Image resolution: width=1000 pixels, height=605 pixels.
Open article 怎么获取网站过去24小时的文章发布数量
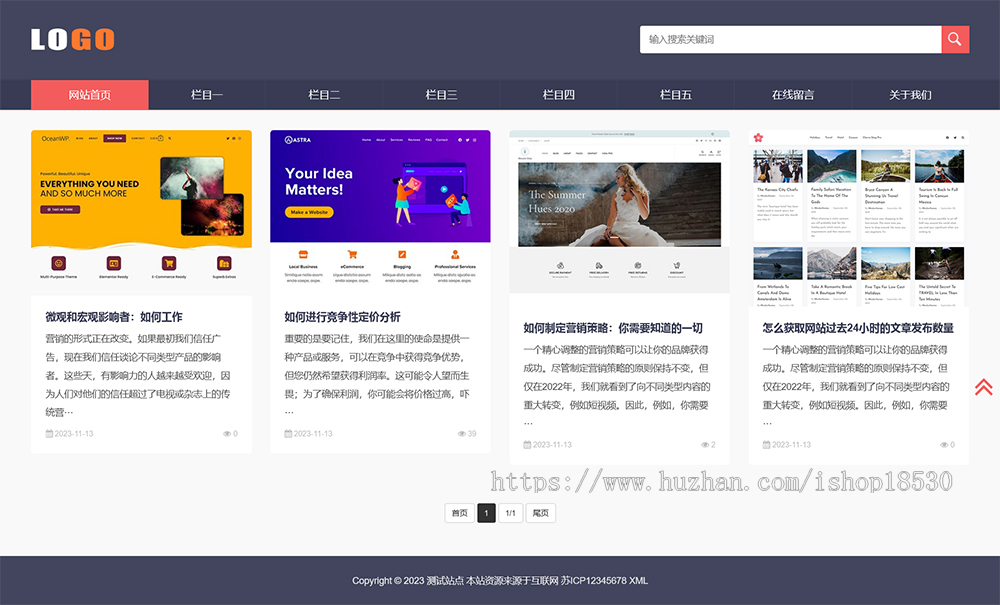tap(858, 328)
